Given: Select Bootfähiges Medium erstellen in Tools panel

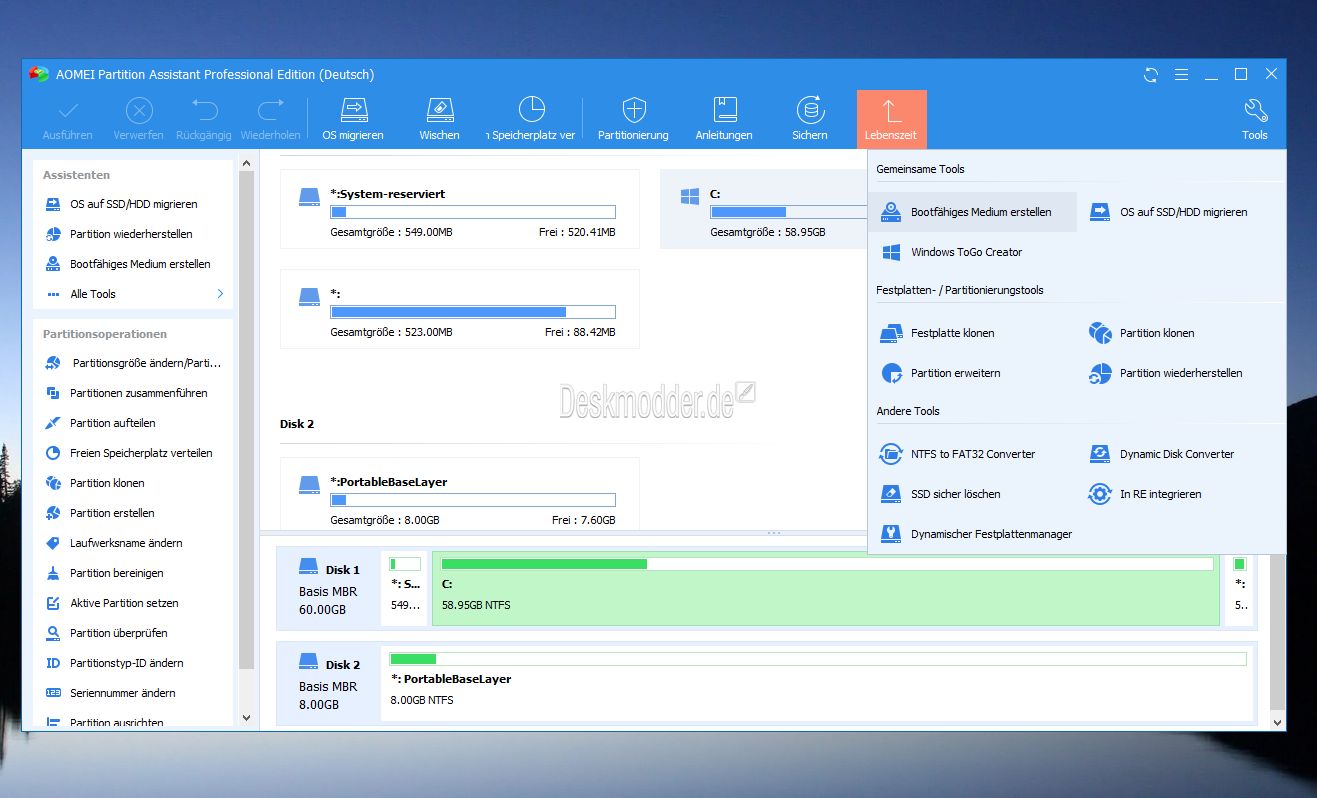Looking at the screenshot, I should (x=972, y=212).
